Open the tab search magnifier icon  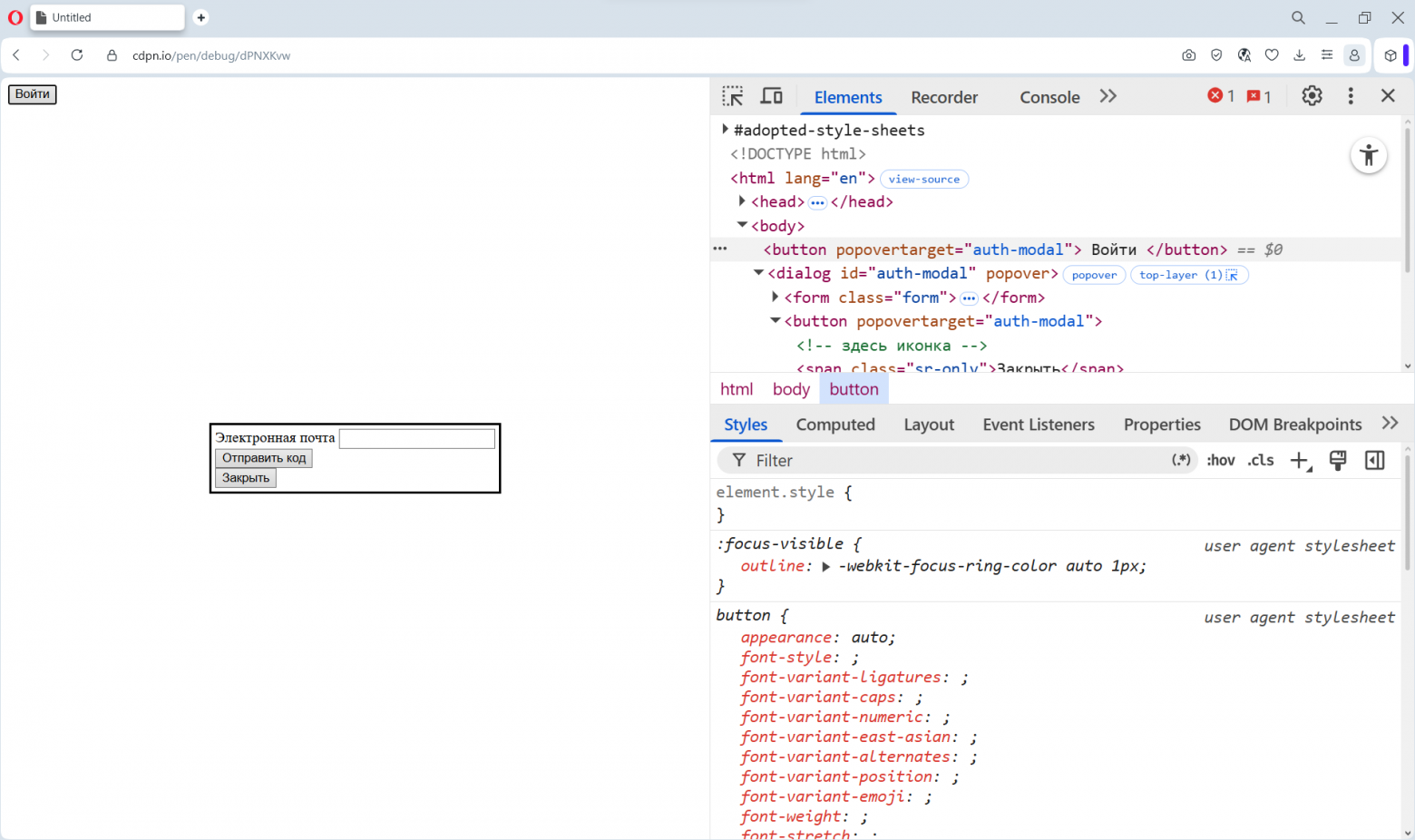coord(1298,17)
